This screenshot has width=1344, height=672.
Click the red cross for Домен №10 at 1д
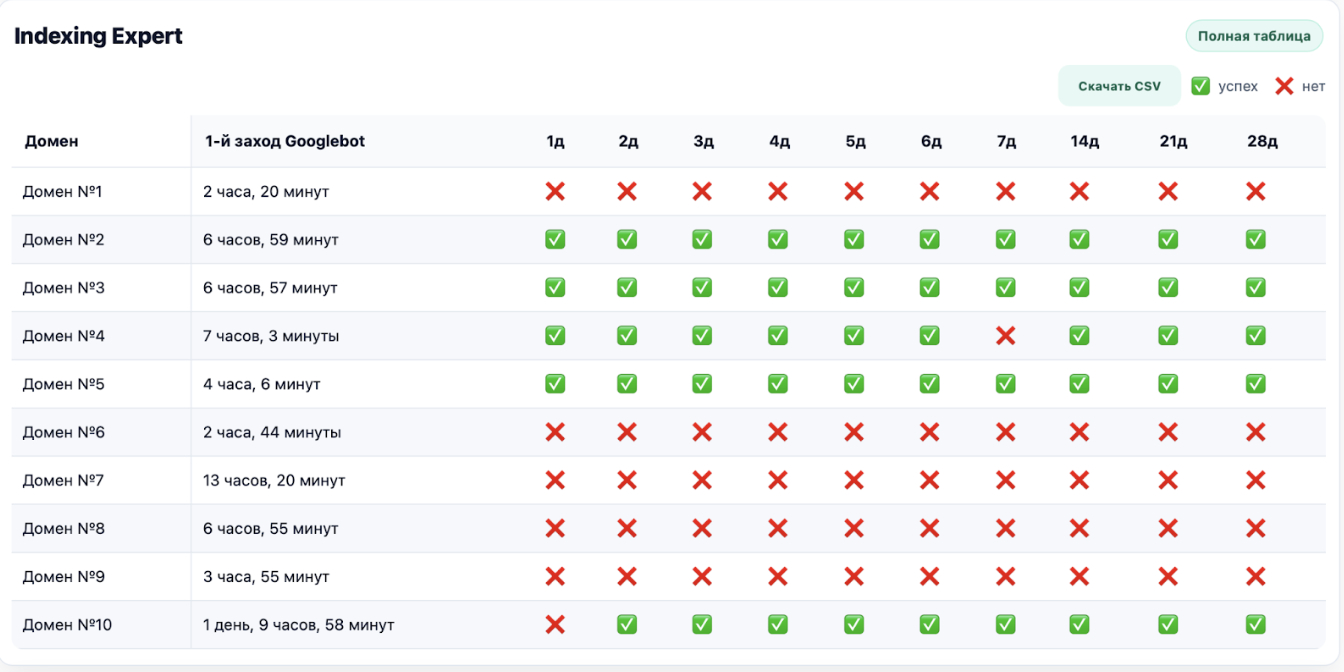(555, 625)
